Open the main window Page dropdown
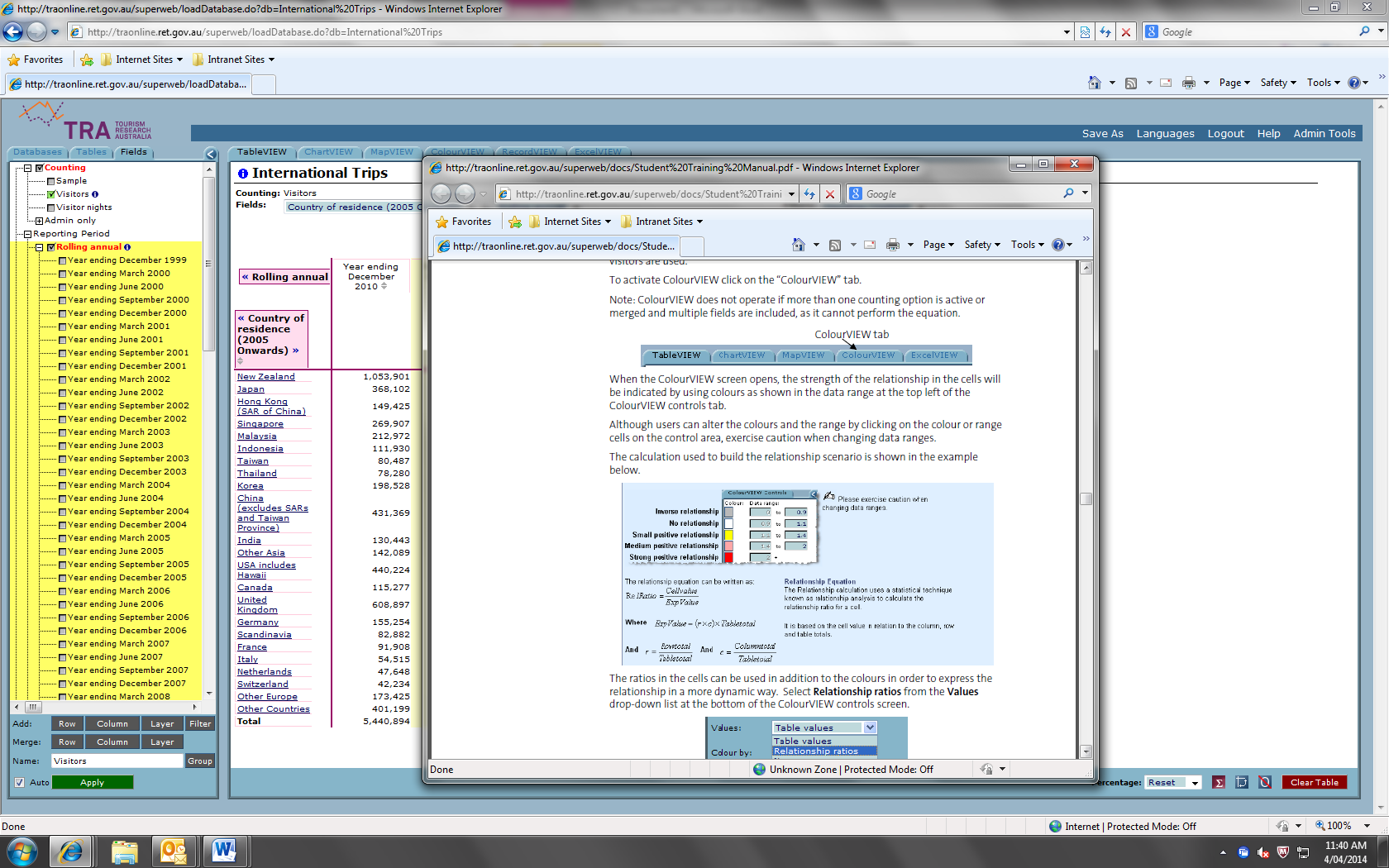Viewport: 1389px width, 868px height. click(1234, 83)
